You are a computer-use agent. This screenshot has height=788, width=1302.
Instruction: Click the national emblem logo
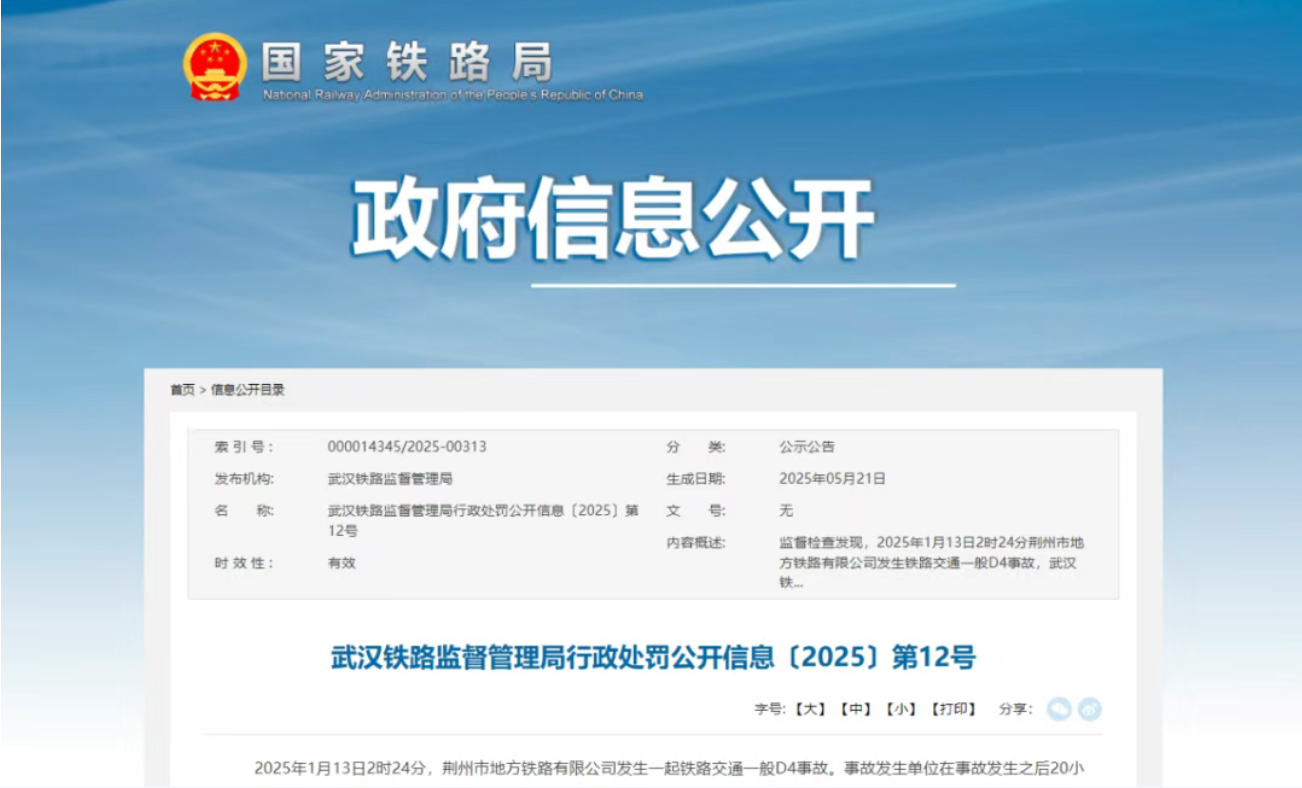pos(215,67)
